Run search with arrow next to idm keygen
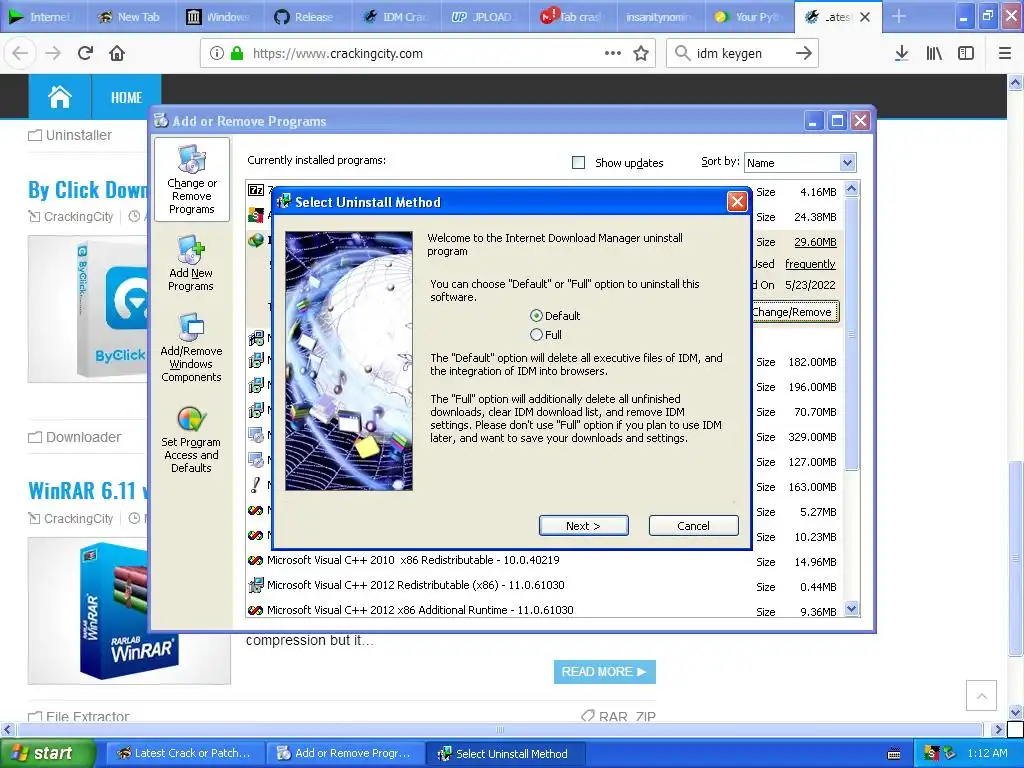This screenshot has height=768, width=1024. 804,54
